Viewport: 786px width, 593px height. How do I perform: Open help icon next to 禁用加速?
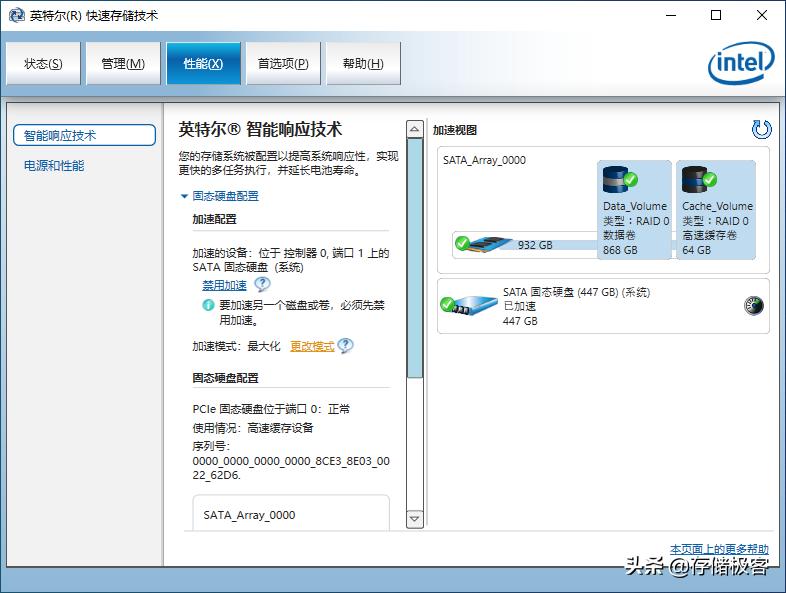click(262, 284)
